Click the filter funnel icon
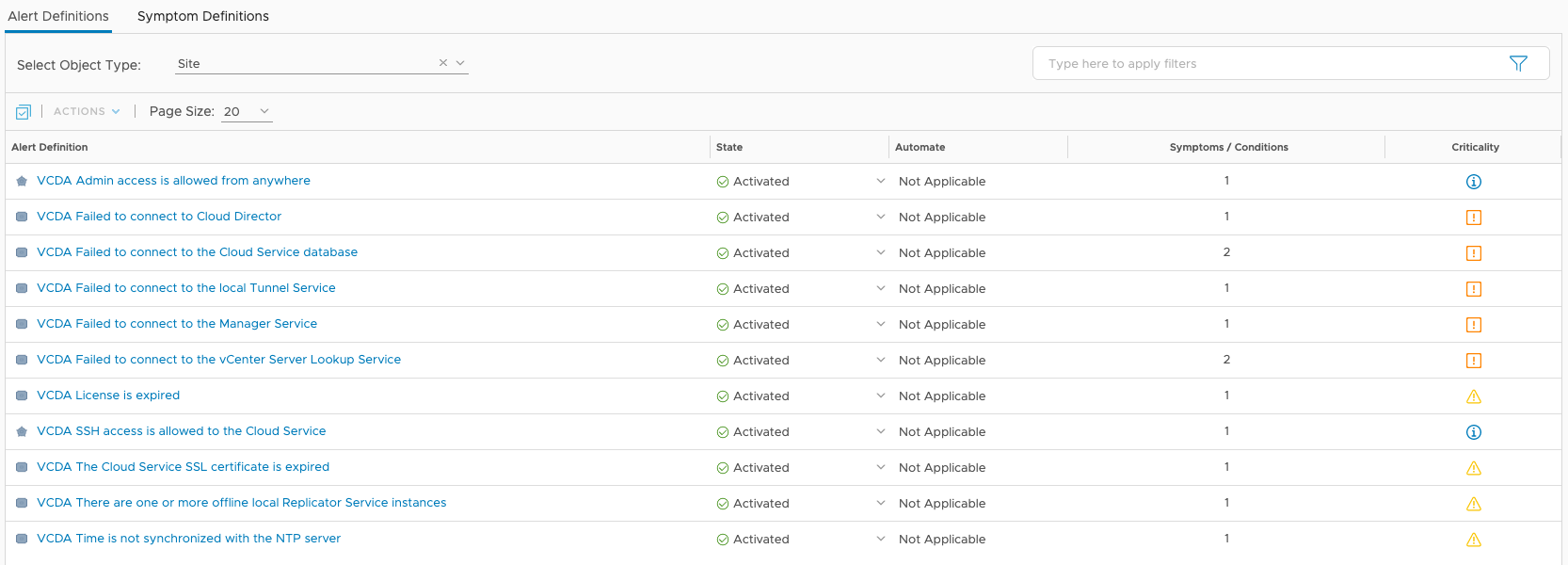The width and height of the screenshot is (1568, 565). (1517, 63)
